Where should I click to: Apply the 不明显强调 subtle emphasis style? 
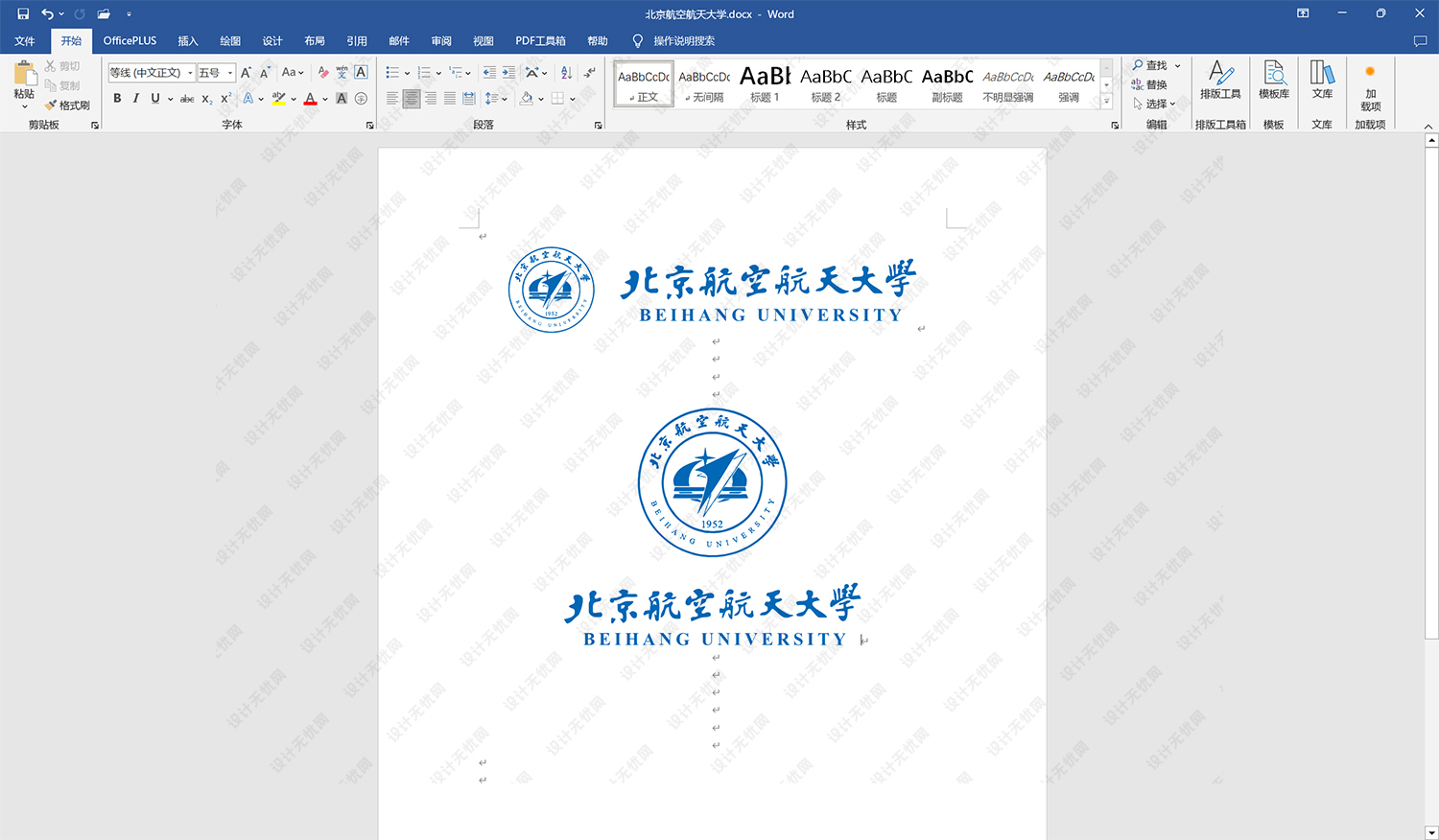tap(1008, 84)
